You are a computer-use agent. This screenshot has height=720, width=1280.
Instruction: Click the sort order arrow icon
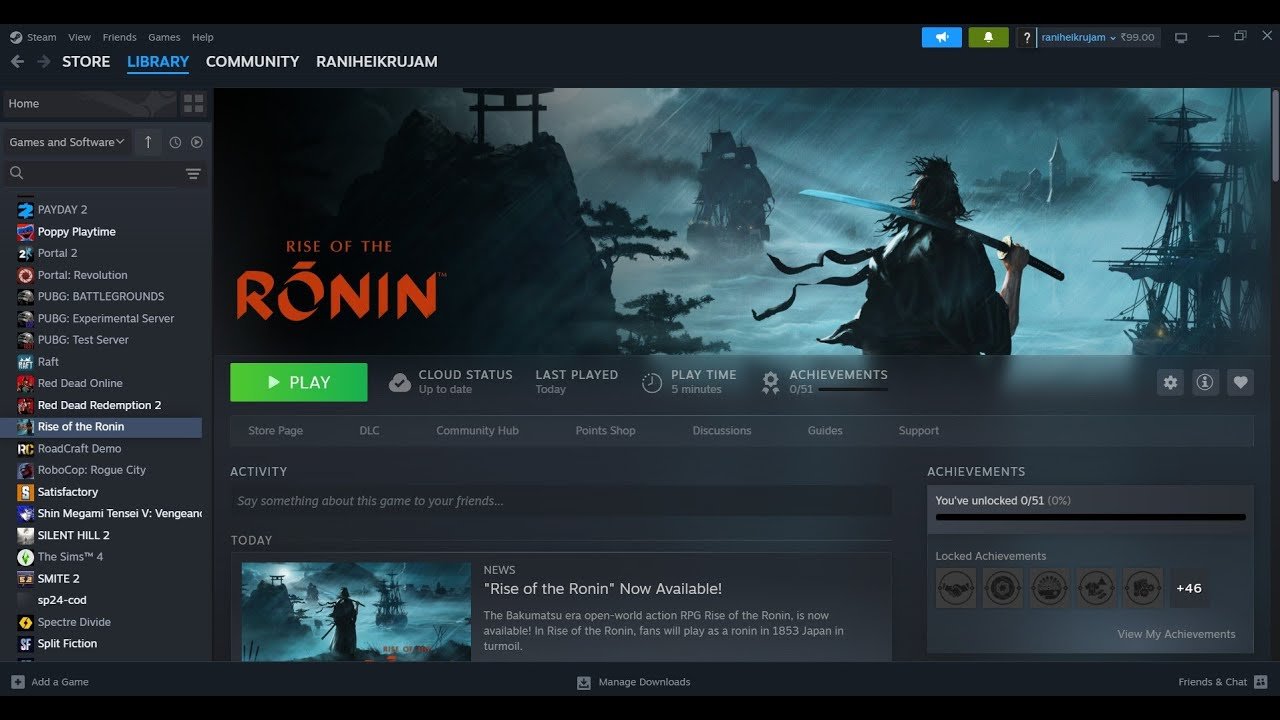[148, 142]
